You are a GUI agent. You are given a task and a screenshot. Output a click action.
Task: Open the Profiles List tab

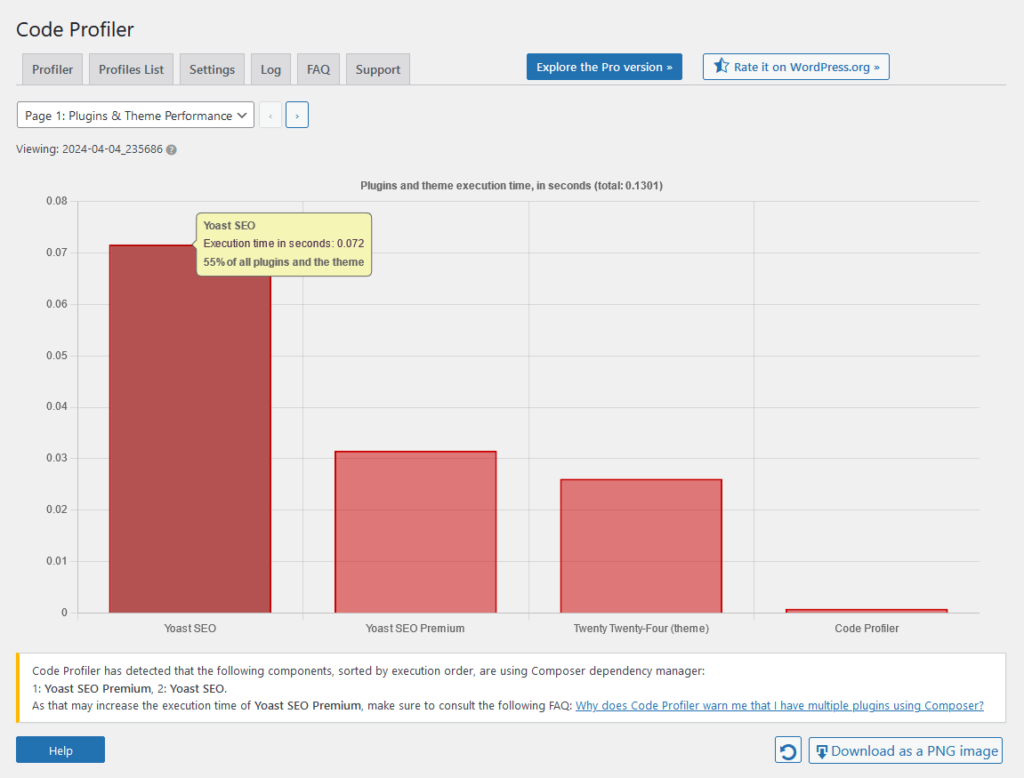coord(131,69)
